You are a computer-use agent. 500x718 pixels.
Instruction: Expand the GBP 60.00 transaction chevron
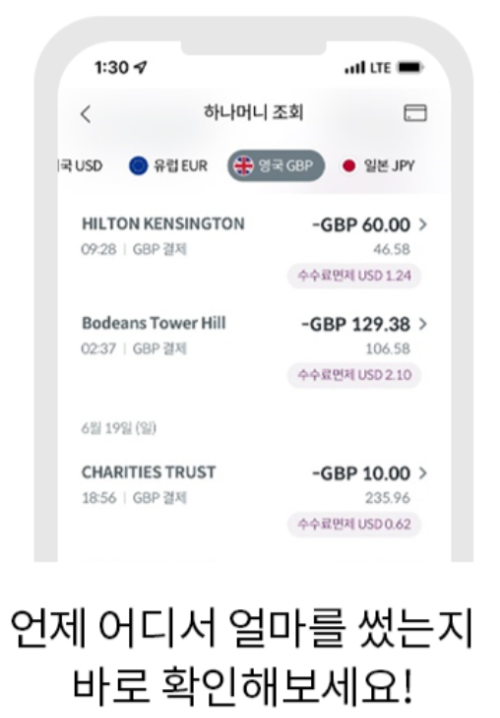coord(423,224)
